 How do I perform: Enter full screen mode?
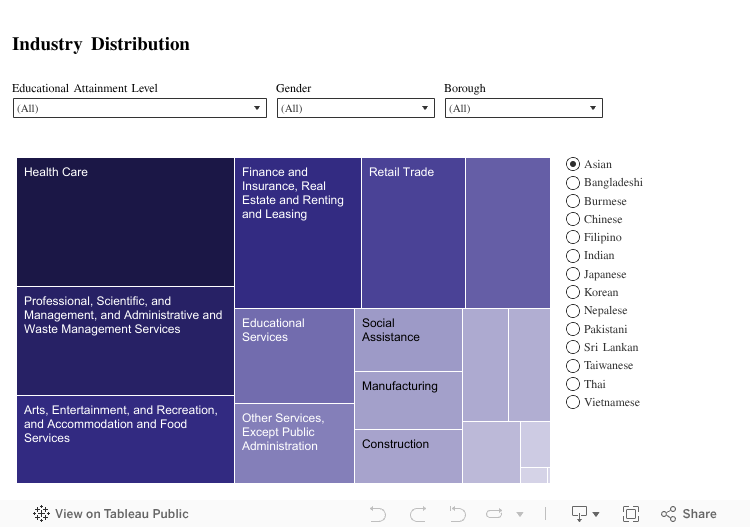(631, 514)
